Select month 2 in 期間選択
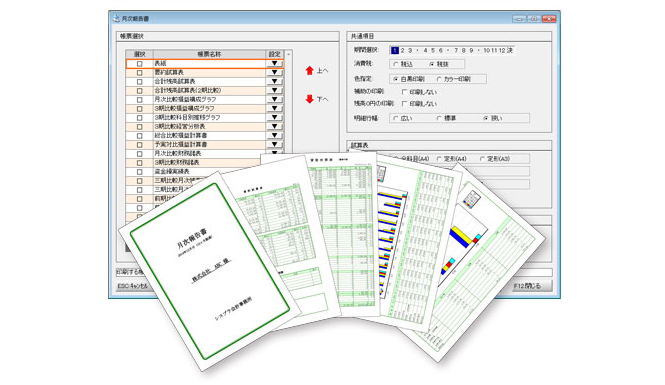Image resolution: width=665 pixels, height=385 pixels. [402, 50]
